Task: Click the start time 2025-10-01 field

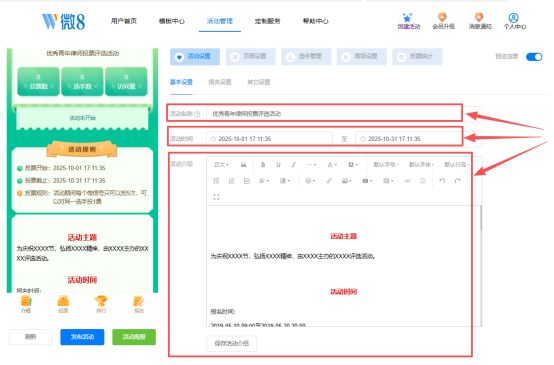Action: (269, 139)
